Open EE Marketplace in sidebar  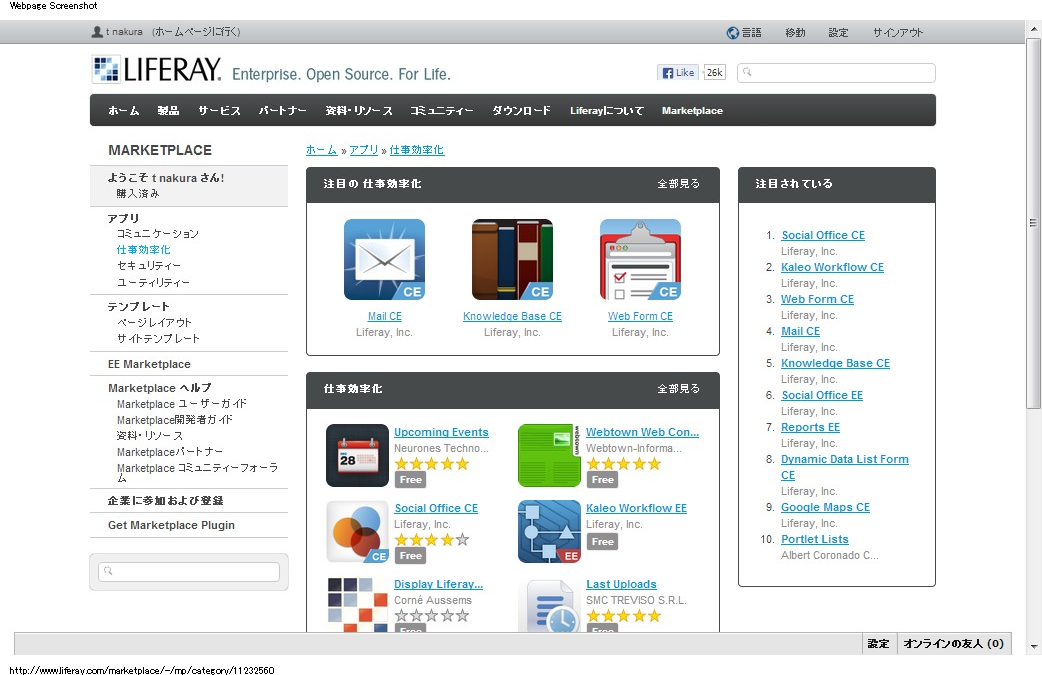point(149,364)
